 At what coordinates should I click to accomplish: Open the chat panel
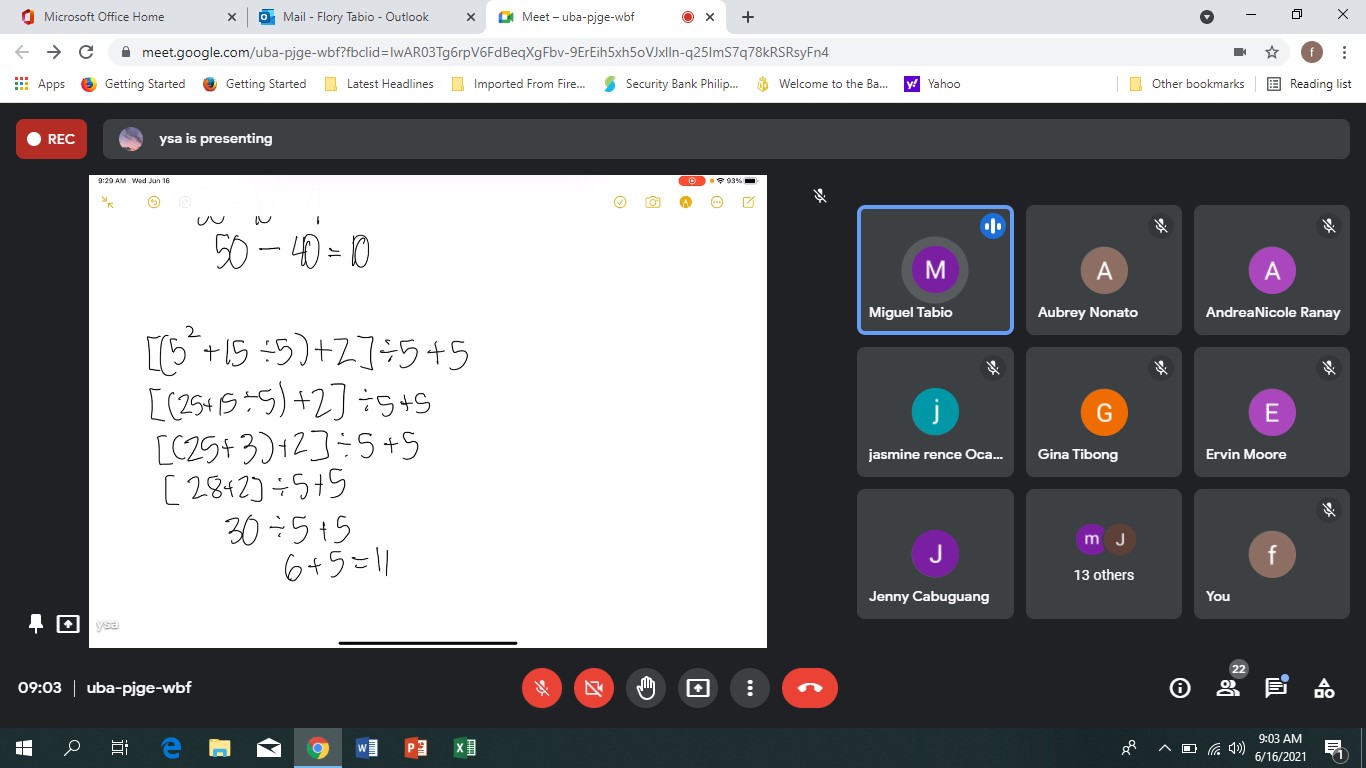coord(1275,688)
